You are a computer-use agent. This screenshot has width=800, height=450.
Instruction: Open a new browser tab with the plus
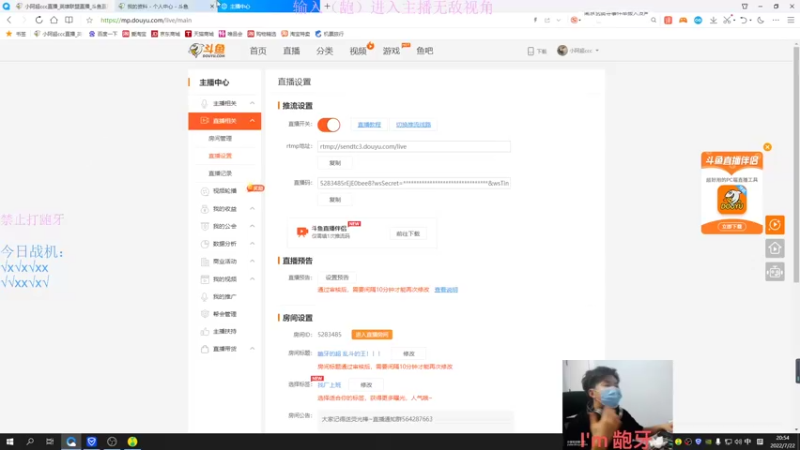tap(327, 6)
